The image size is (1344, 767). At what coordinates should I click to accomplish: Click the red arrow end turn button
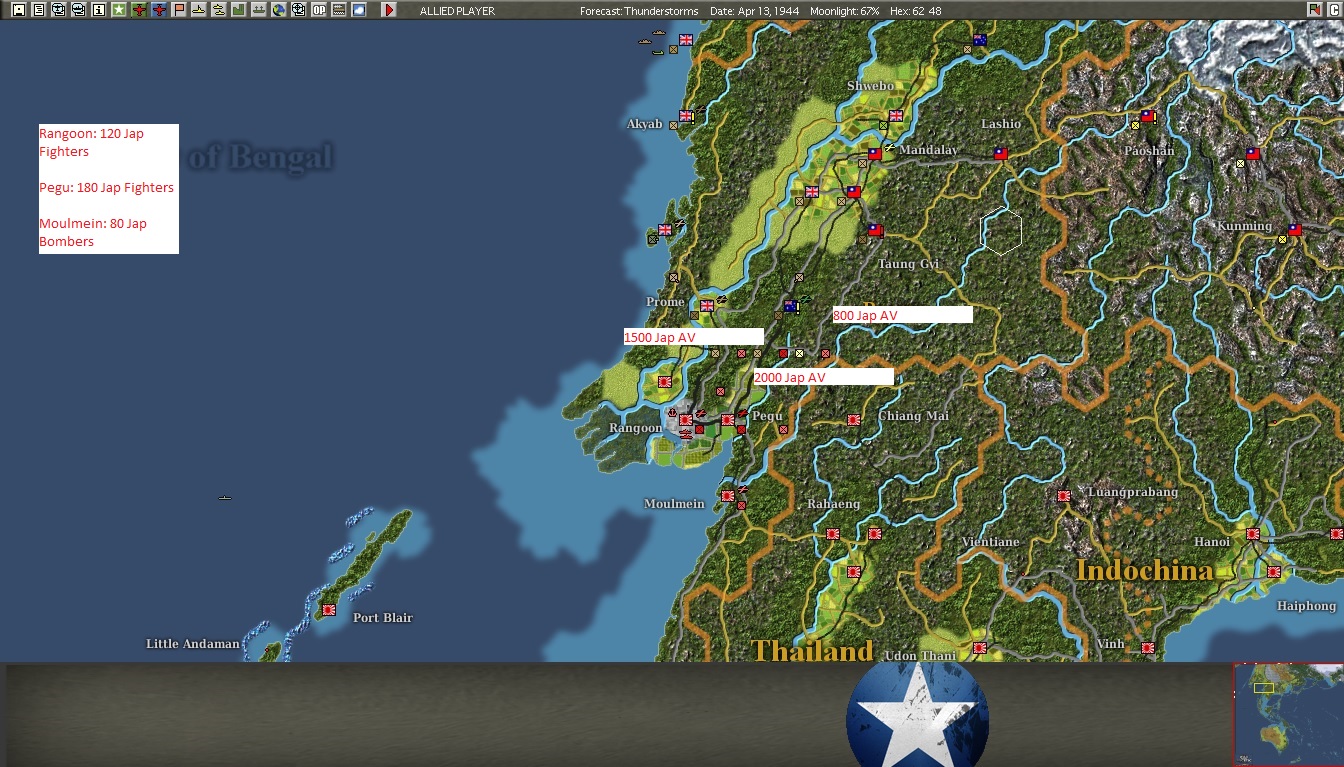point(389,10)
